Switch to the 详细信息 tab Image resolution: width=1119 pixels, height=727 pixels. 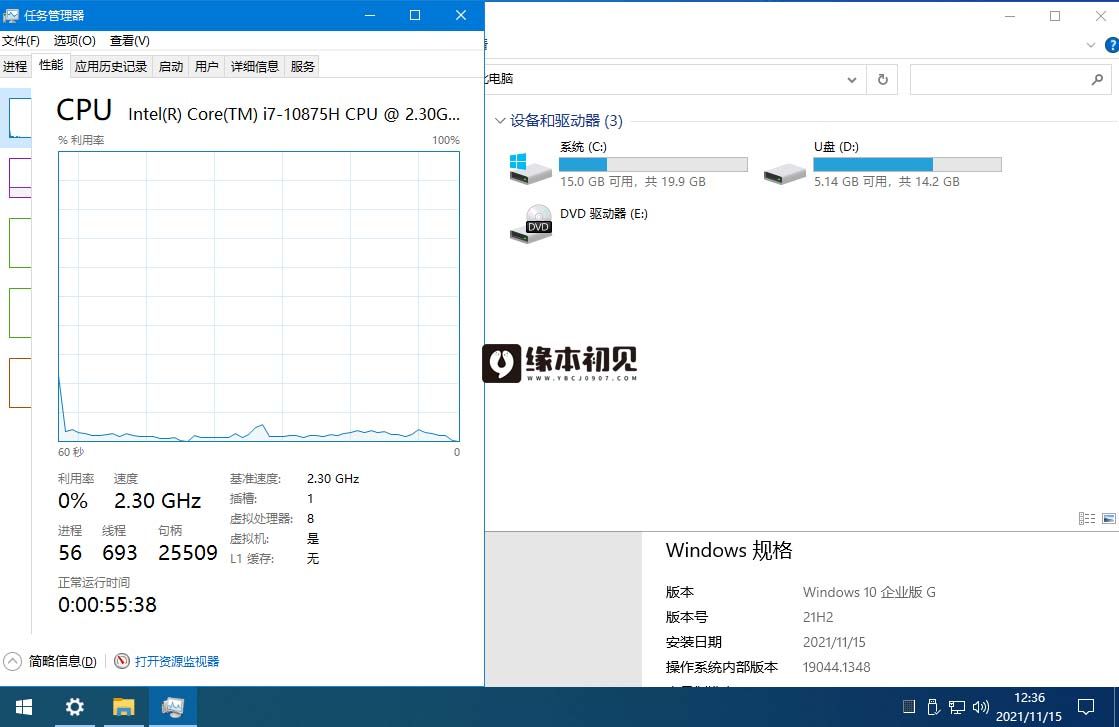point(254,66)
